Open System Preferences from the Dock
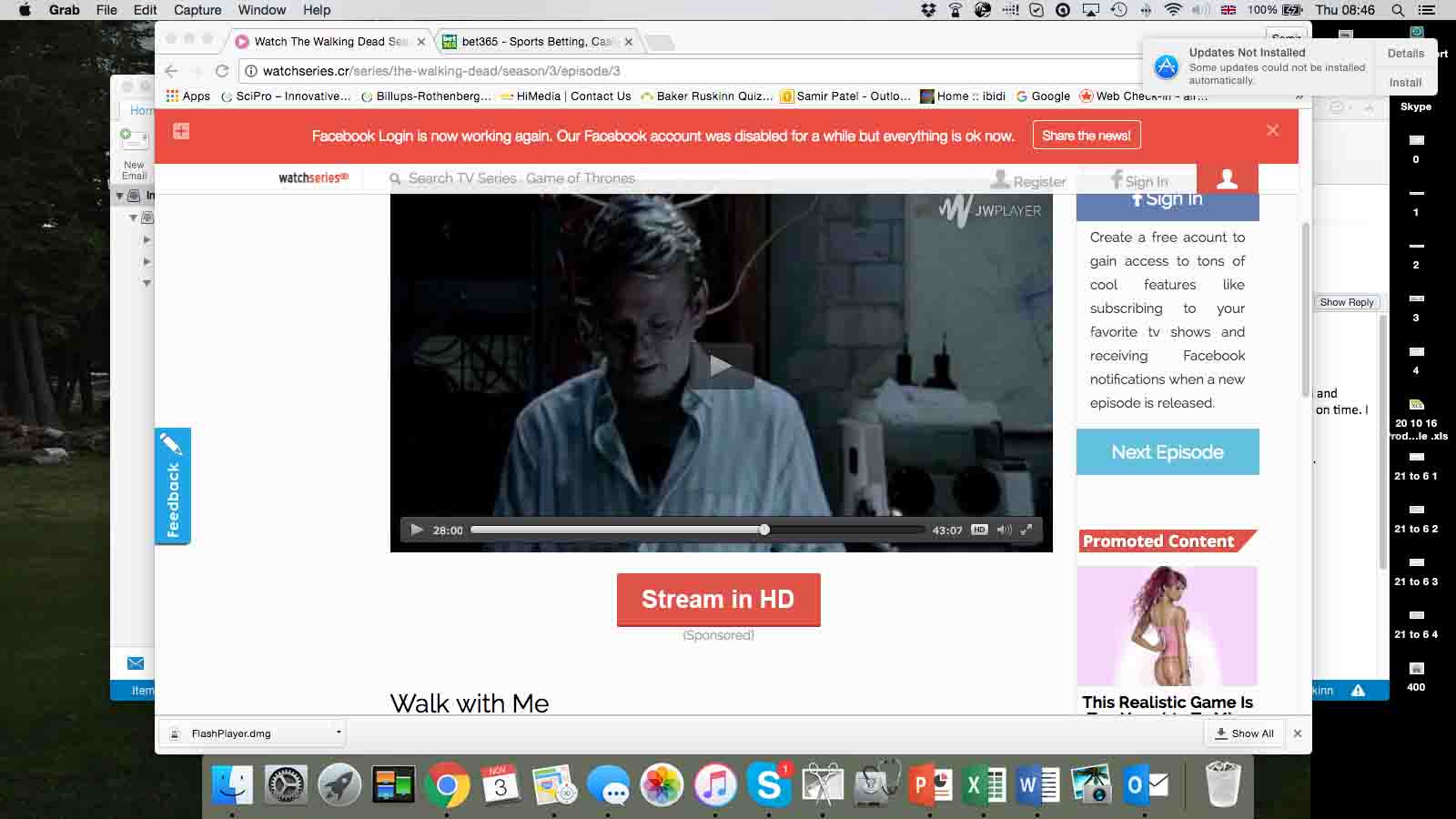Screen dimensions: 1456x819 tap(286, 784)
